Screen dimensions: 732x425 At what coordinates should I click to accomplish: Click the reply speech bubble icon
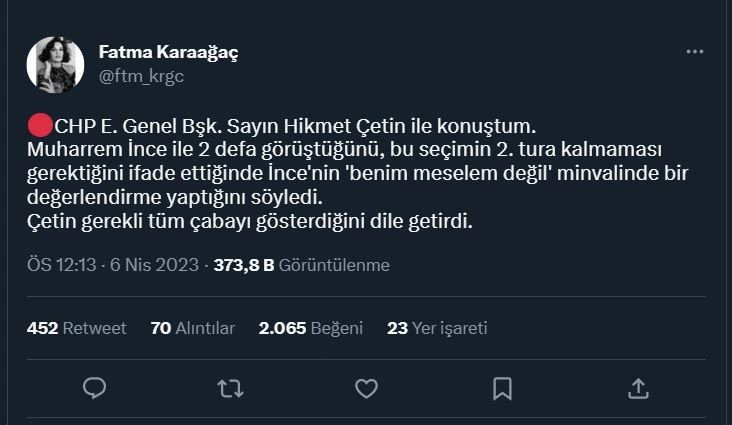coord(95,388)
